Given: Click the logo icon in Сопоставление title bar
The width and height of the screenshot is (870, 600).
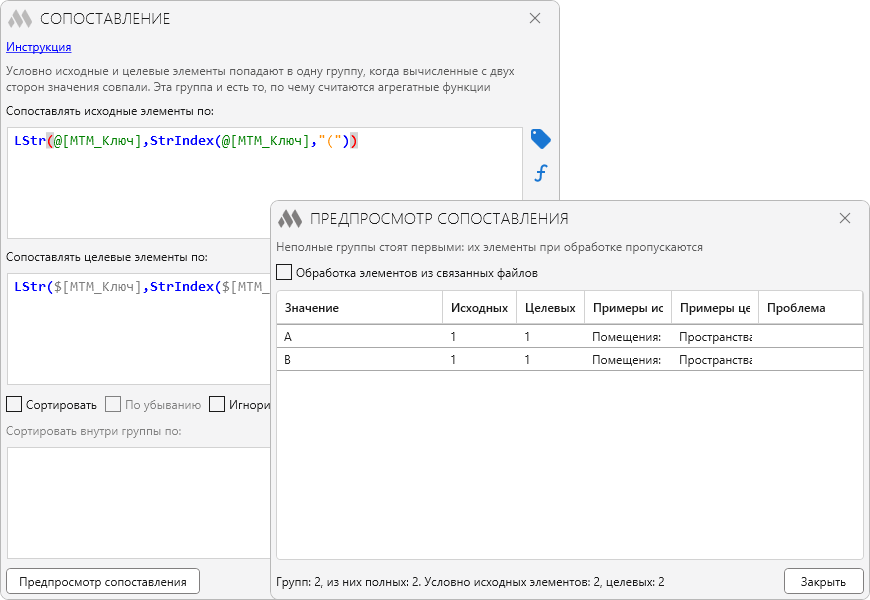Looking at the screenshot, I should click(x=20, y=19).
